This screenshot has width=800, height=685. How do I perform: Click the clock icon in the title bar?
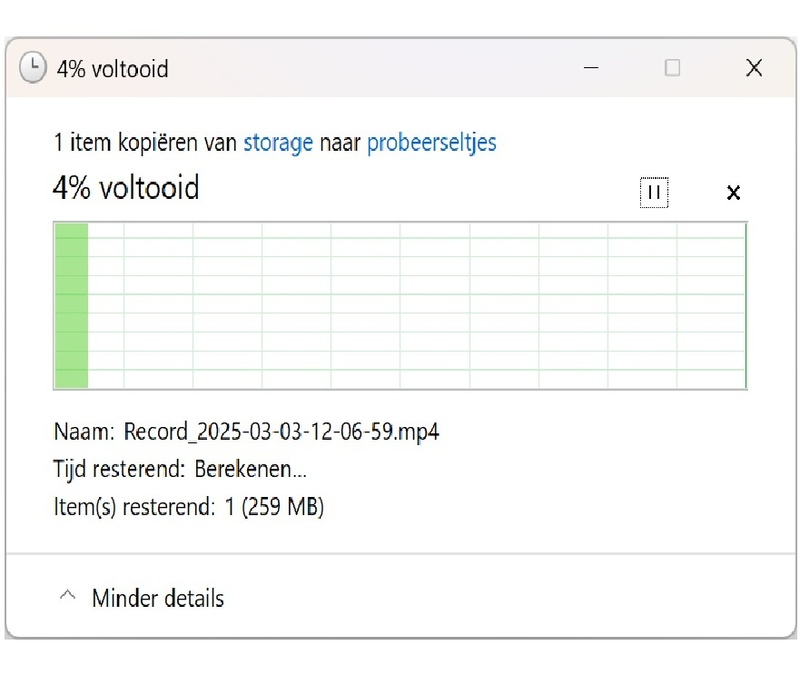click(33, 68)
